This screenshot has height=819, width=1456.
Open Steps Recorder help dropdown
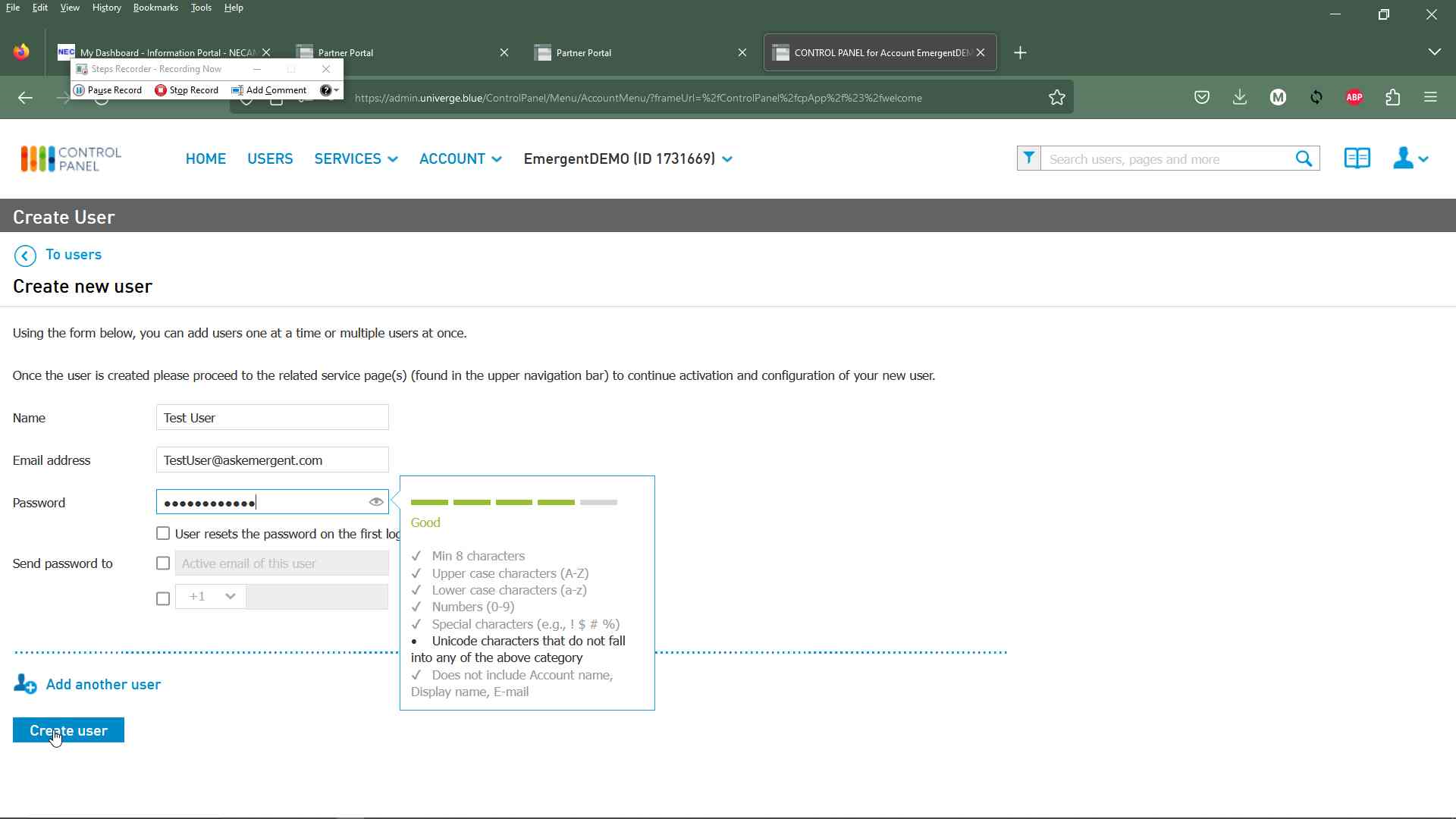[330, 89]
